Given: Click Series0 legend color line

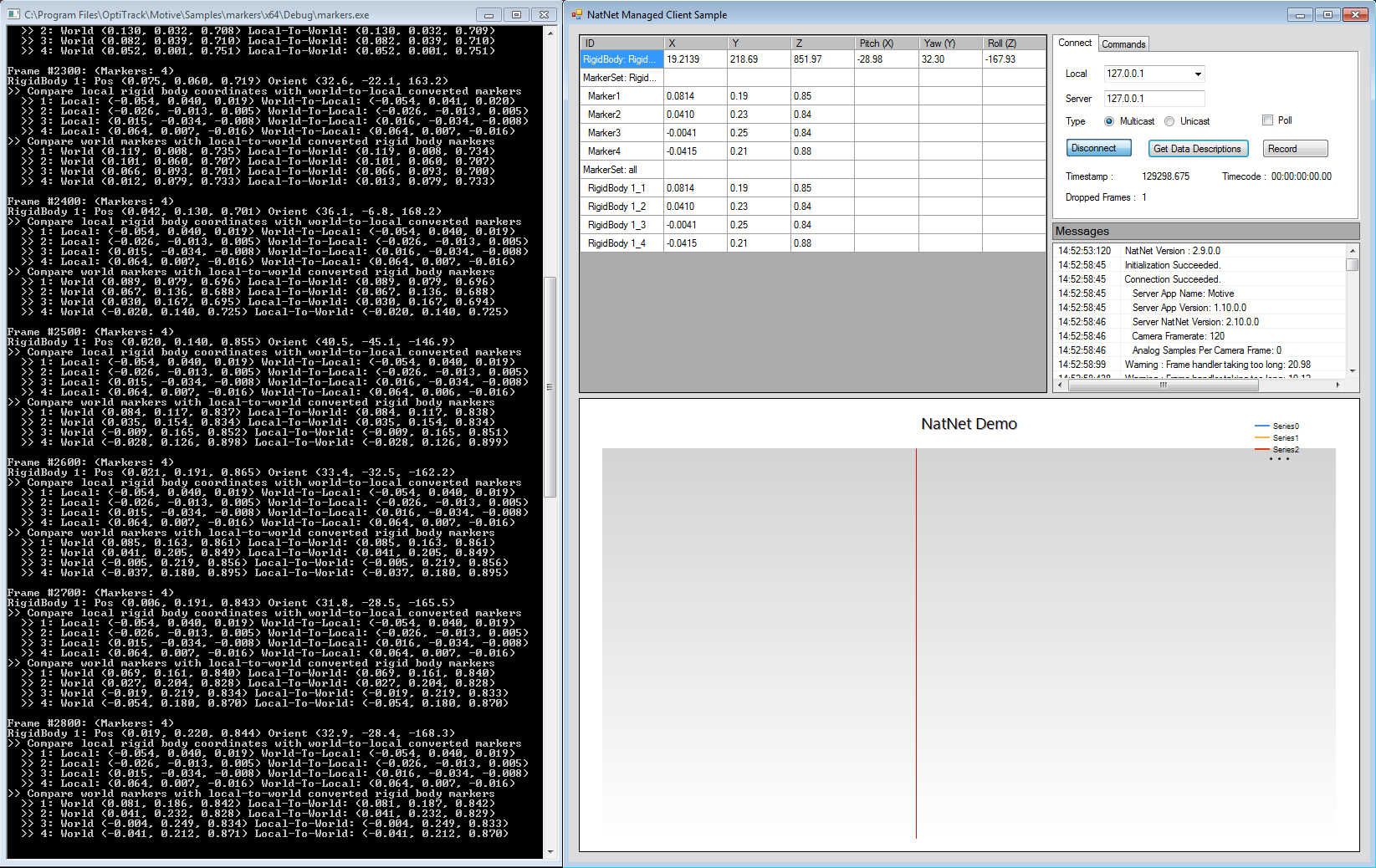Looking at the screenshot, I should 1261,426.
